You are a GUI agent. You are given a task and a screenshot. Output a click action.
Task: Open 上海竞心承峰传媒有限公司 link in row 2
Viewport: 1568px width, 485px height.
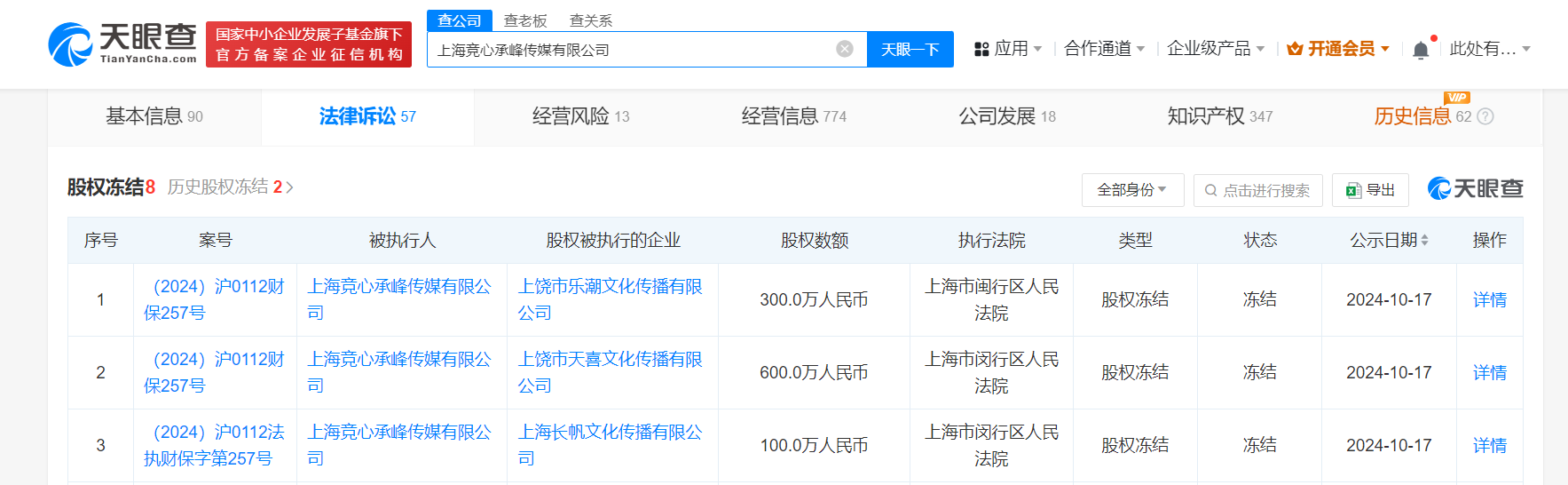pyautogui.click(x=399, y=372)
